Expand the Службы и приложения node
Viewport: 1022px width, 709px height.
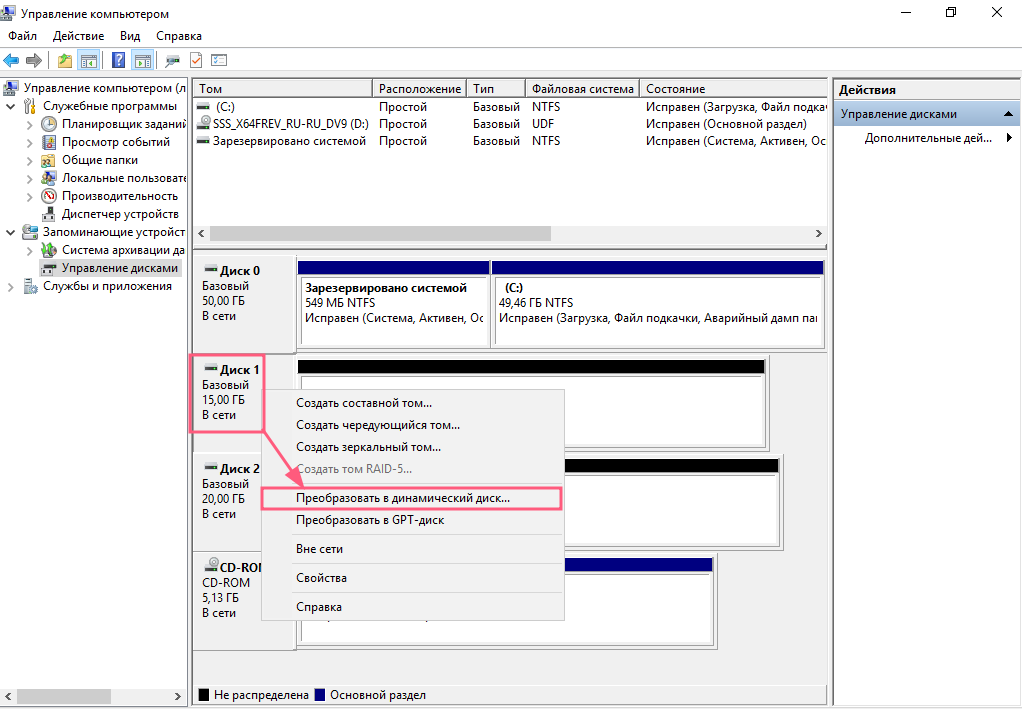[x=11, y=286]
